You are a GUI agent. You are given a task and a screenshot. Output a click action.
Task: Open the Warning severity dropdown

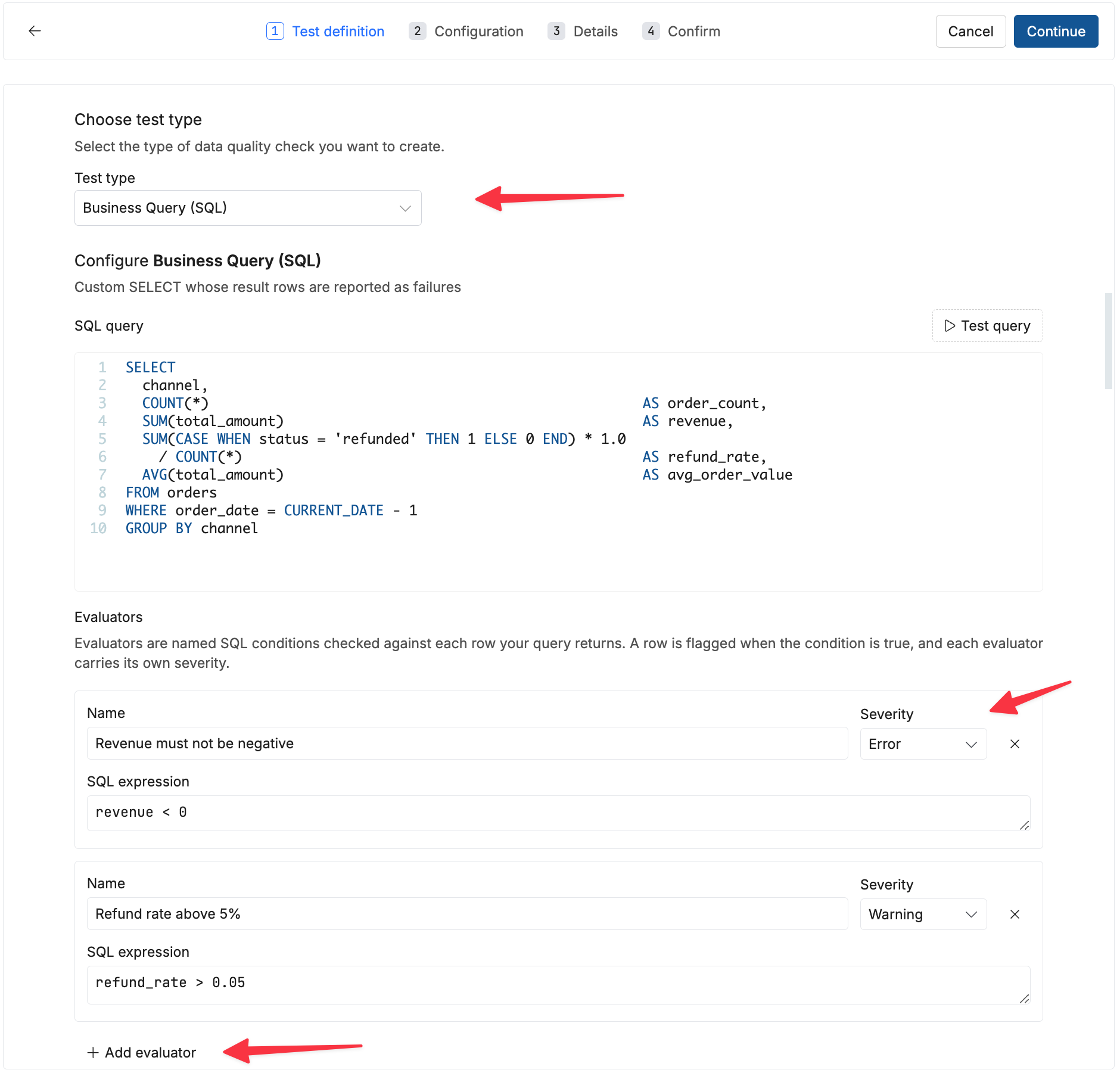(x=923, y=914)
